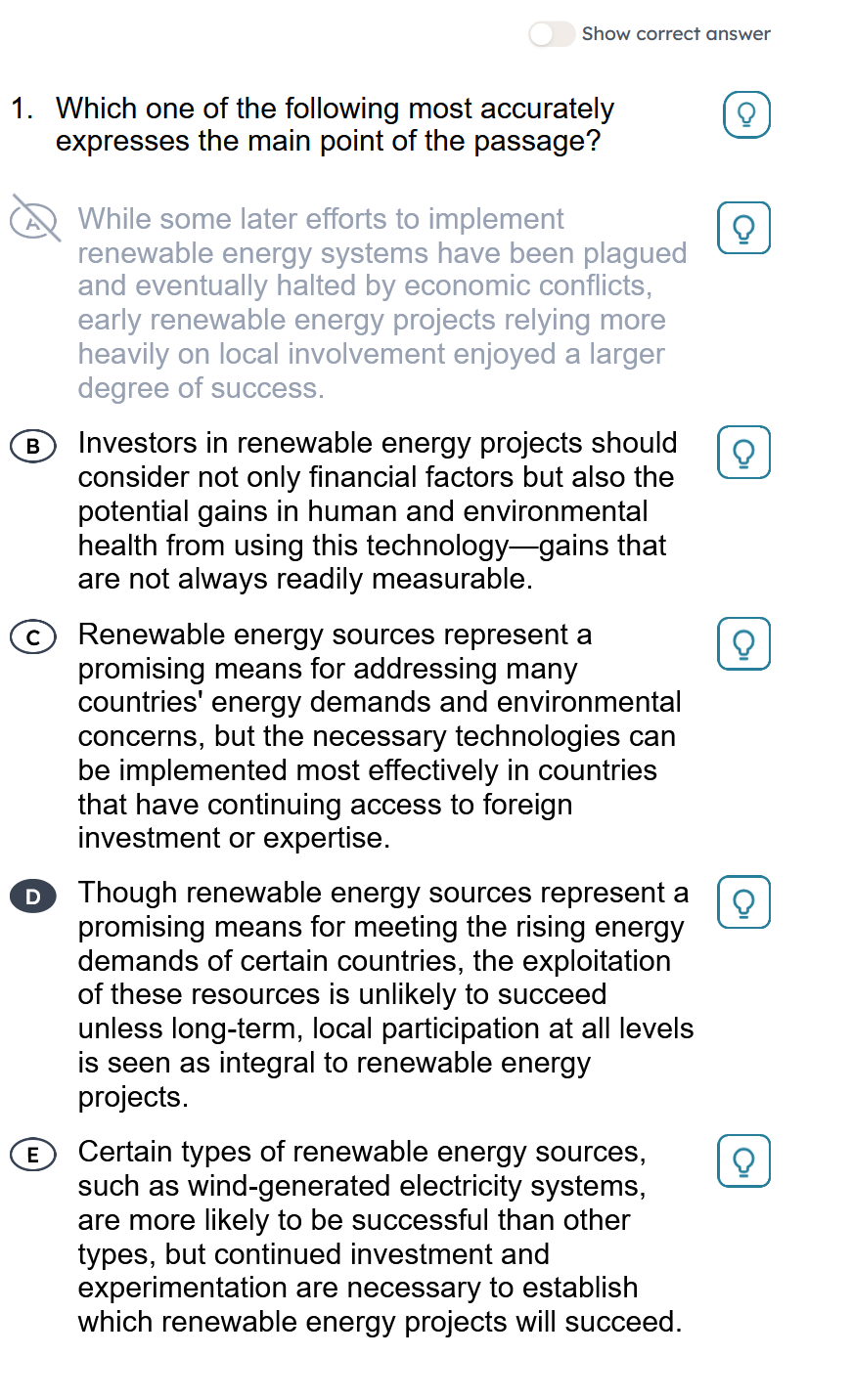The image size is (852, 1400).
Task: Deselect the filled answer D bubble
Action: click(33, 897)
